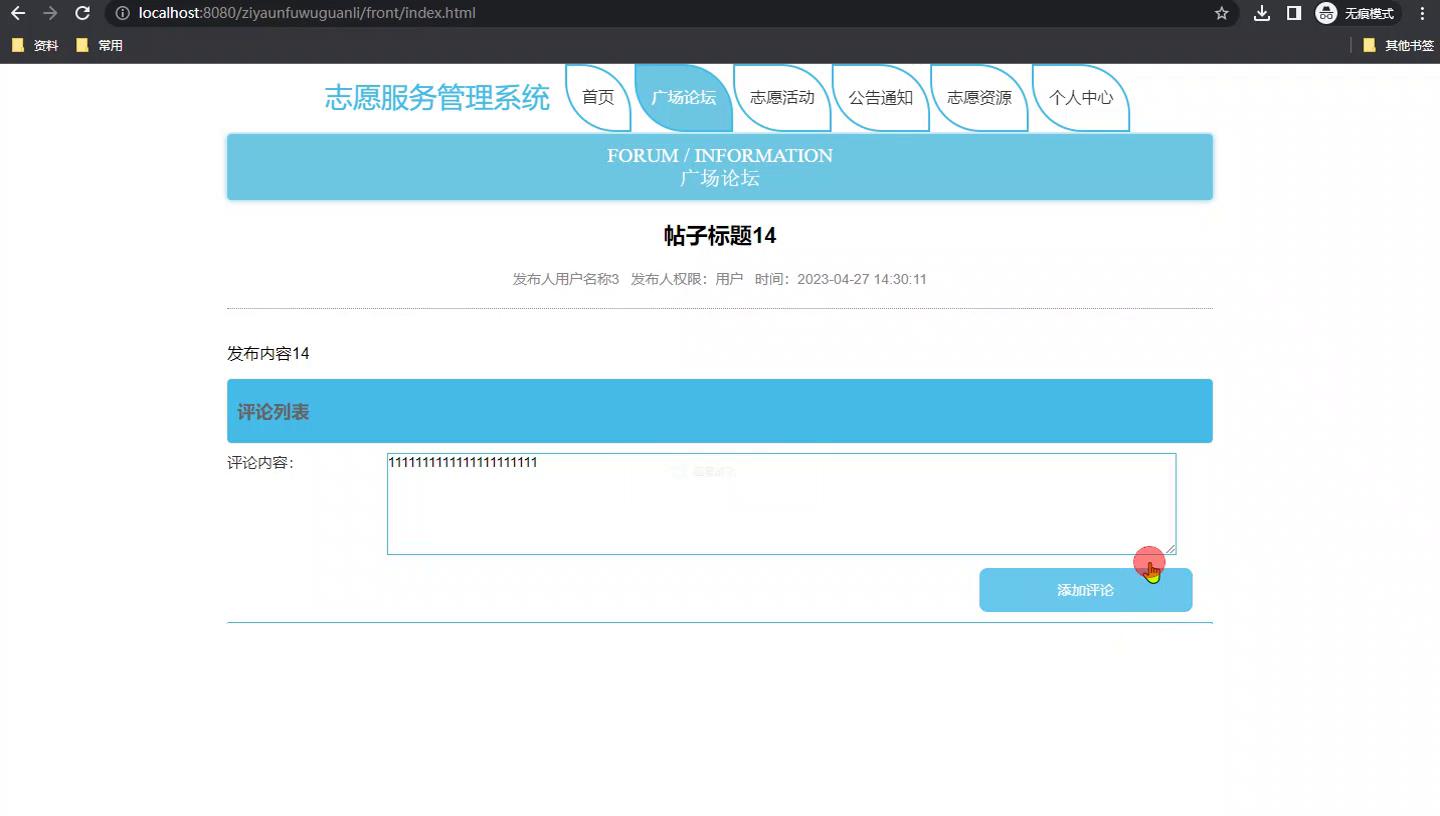Click the address bar URL
The image size is (1440, 816).
click(307, 13)
